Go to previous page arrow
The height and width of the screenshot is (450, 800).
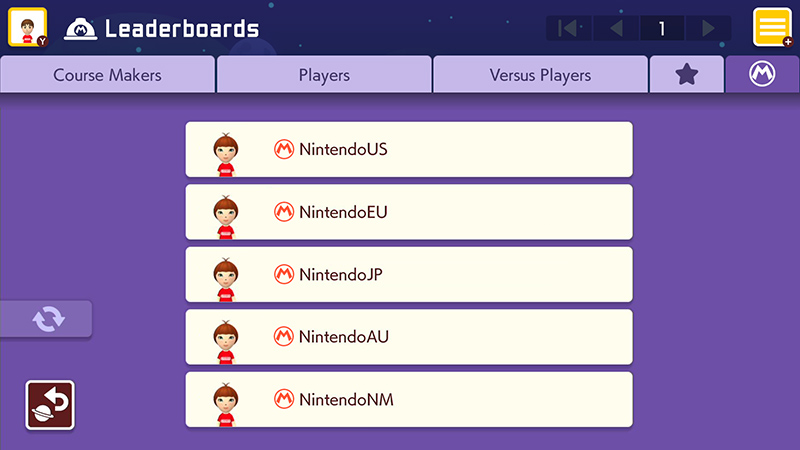pyautogui.click(x=616, y=28)
